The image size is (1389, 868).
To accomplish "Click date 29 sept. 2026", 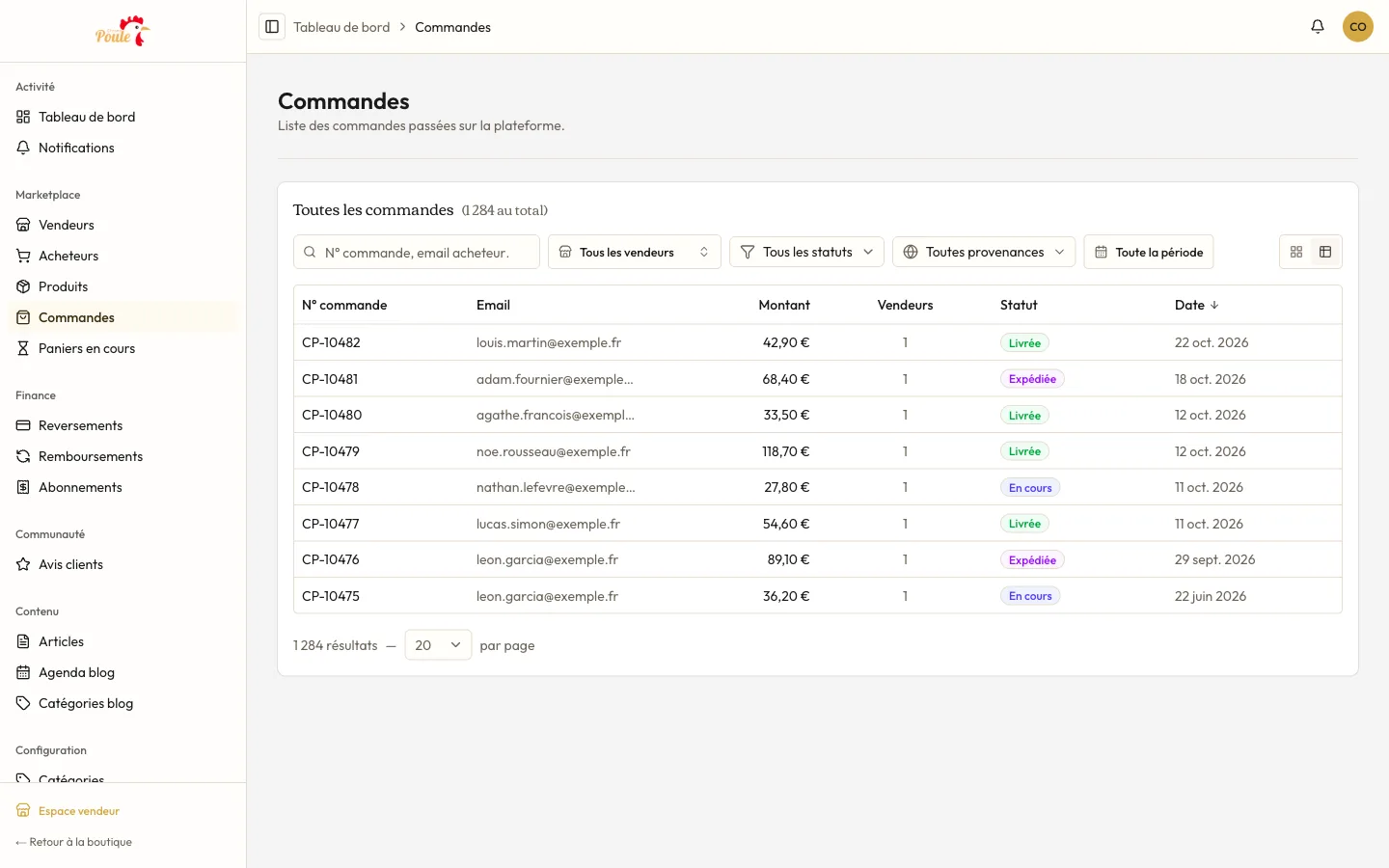I will [1214, 559].
